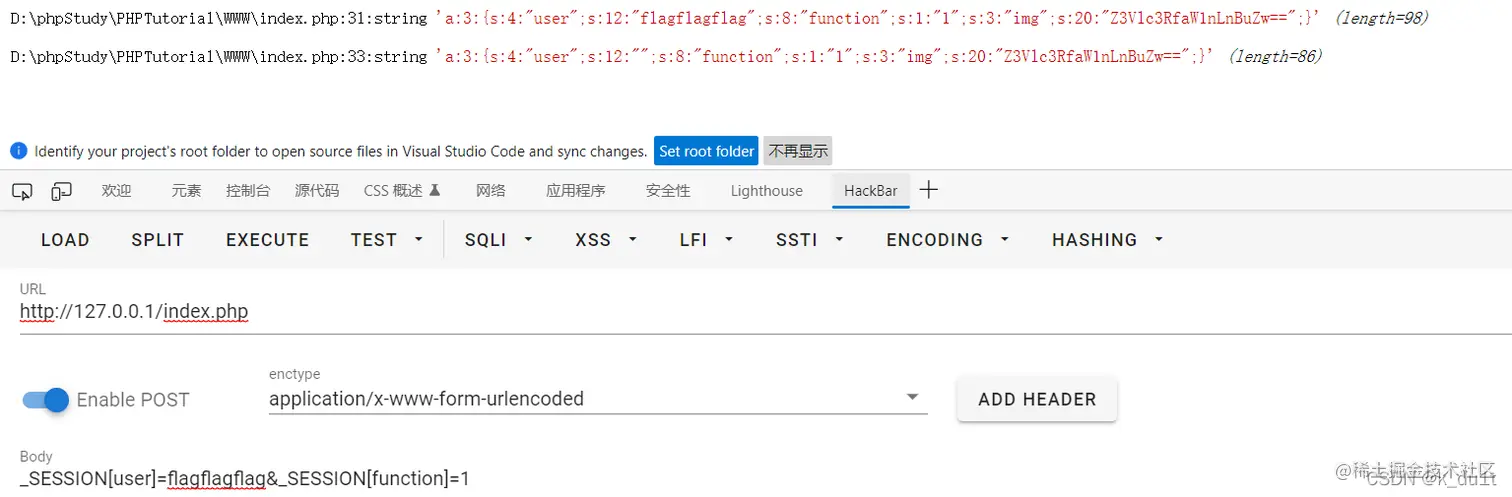Screen dimensions: 1512x497
Task: Select the inspect element picker icon
Action: (x=22, y=190)
